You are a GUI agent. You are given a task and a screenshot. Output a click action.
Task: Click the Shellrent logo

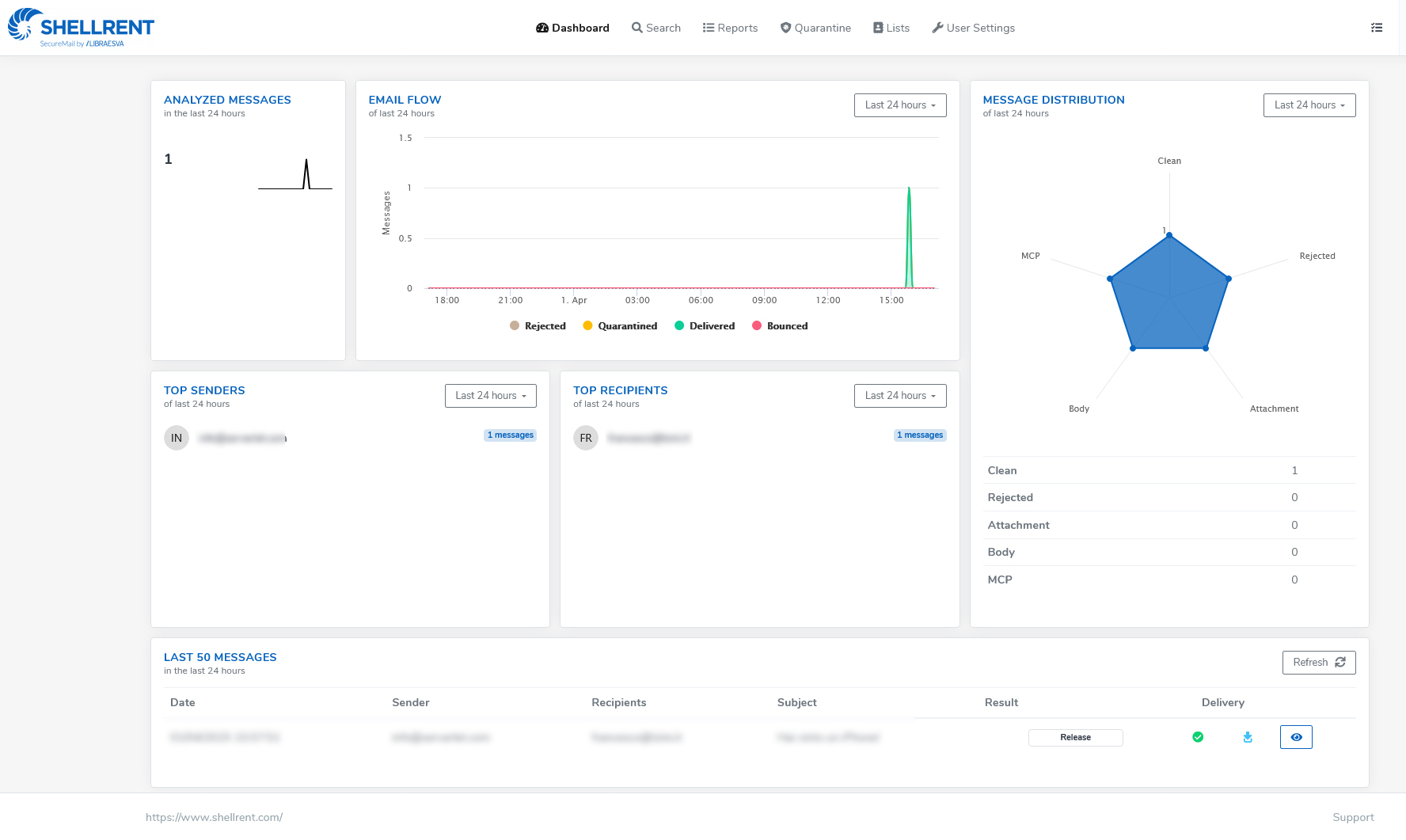[x=81, y=28]
